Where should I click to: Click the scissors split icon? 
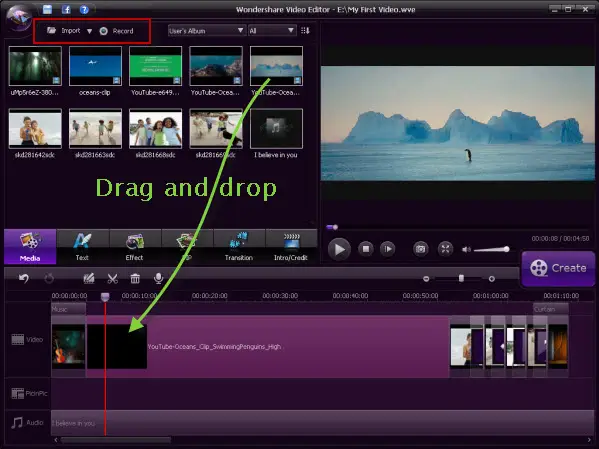coord(112,279)
